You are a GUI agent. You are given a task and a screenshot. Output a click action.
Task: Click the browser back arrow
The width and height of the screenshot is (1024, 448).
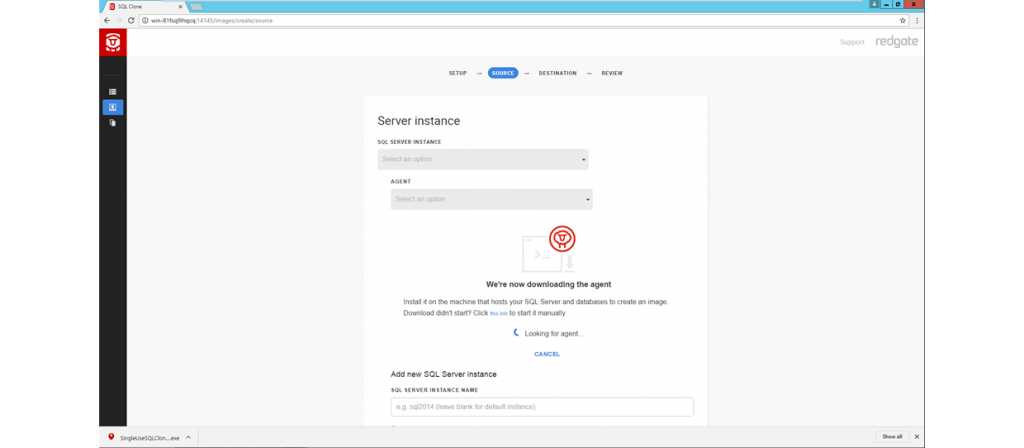pos(107,20)
